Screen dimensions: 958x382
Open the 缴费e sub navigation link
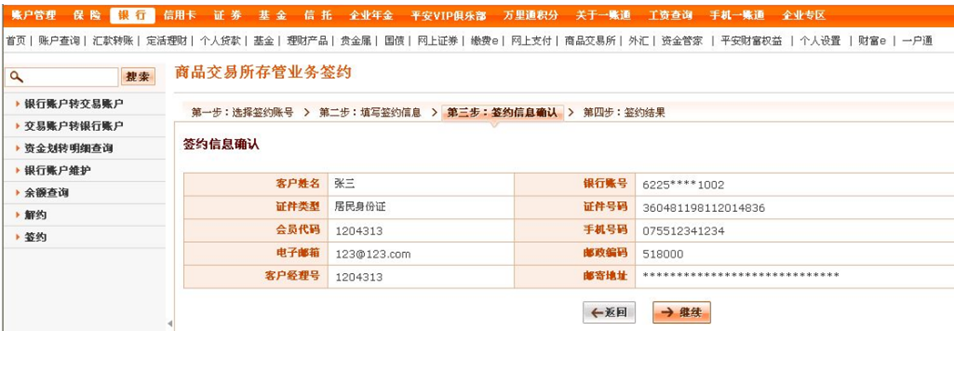[484, 41]
